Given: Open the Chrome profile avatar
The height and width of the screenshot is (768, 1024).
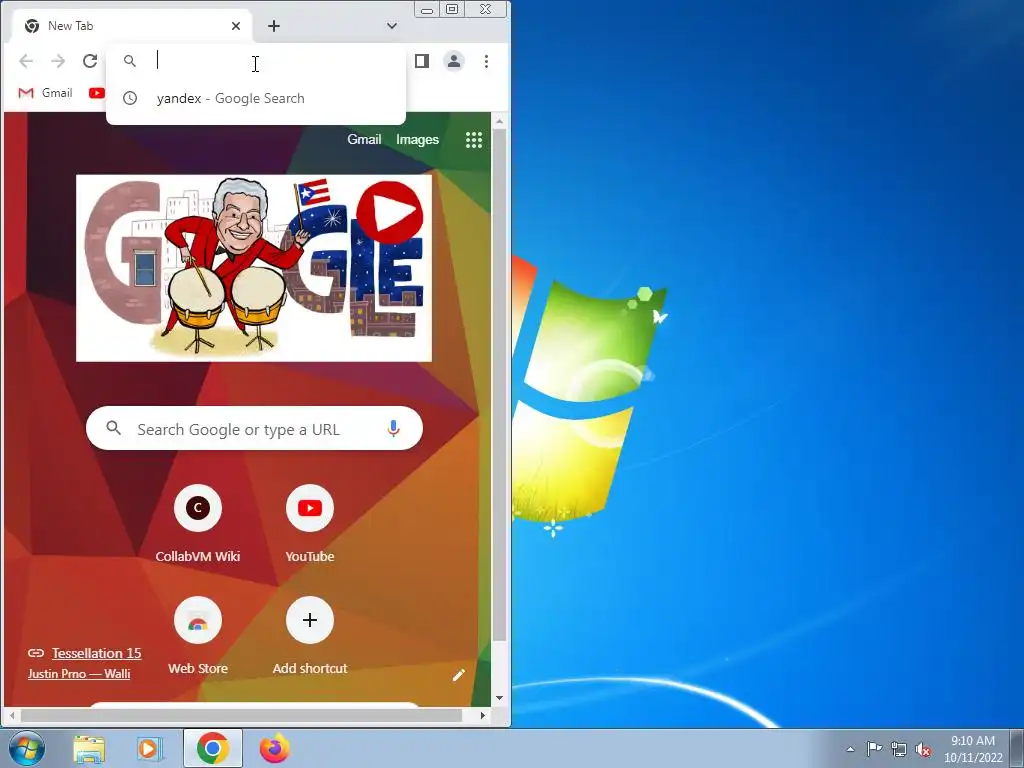Looking at the screenshot, I should (454, 61).
